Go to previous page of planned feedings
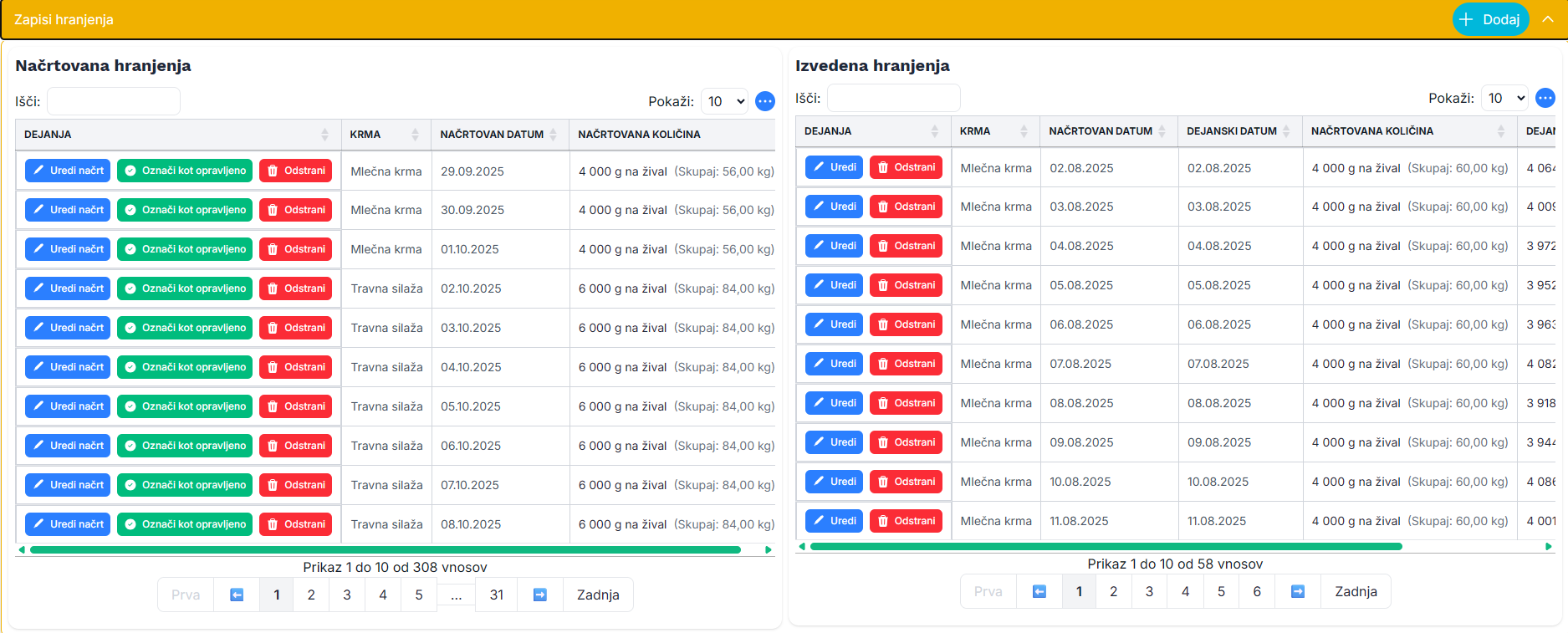1568x633 pixels. coord(237,595)
